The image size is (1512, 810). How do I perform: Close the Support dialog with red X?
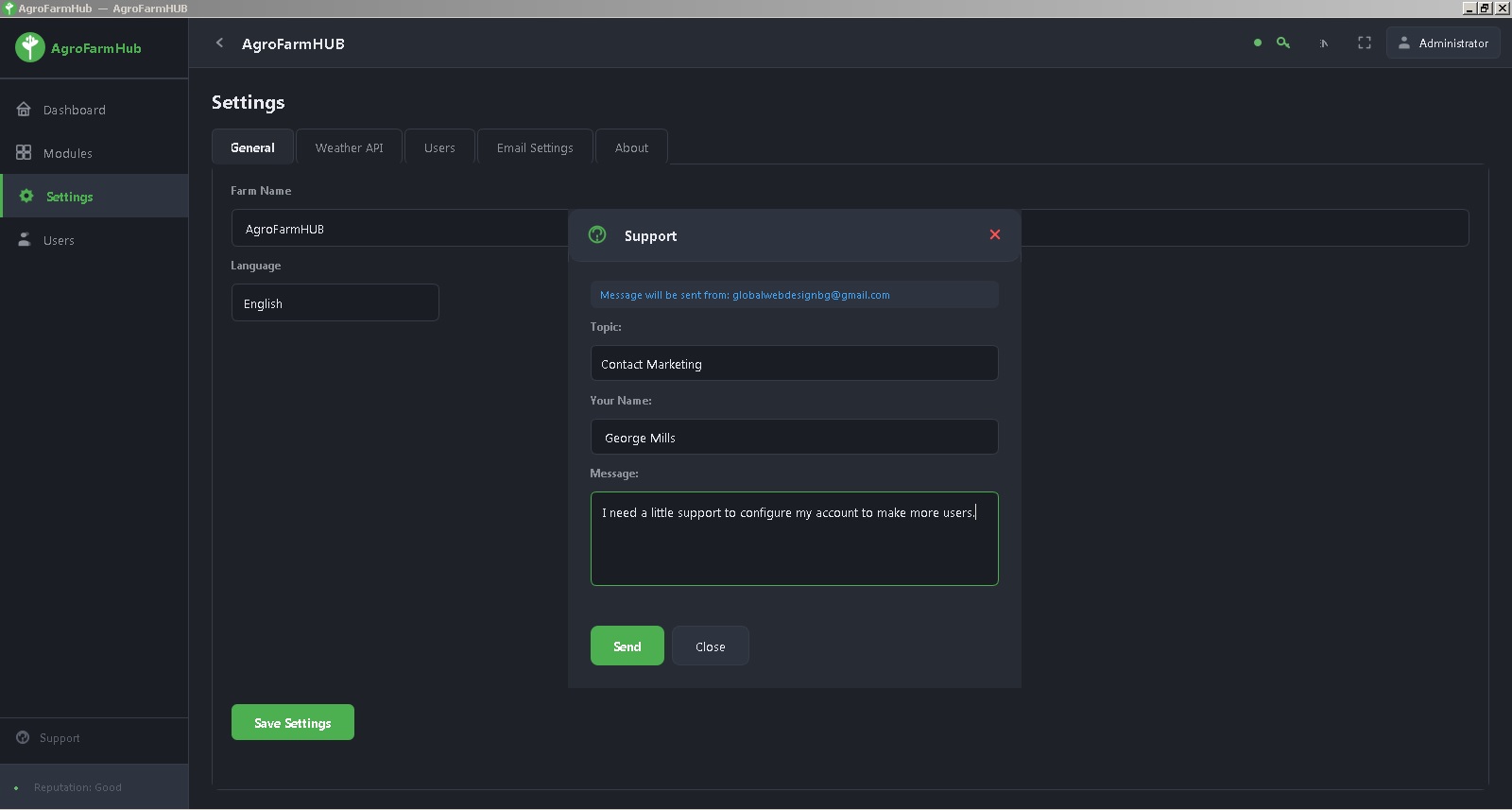coord(995,234)
